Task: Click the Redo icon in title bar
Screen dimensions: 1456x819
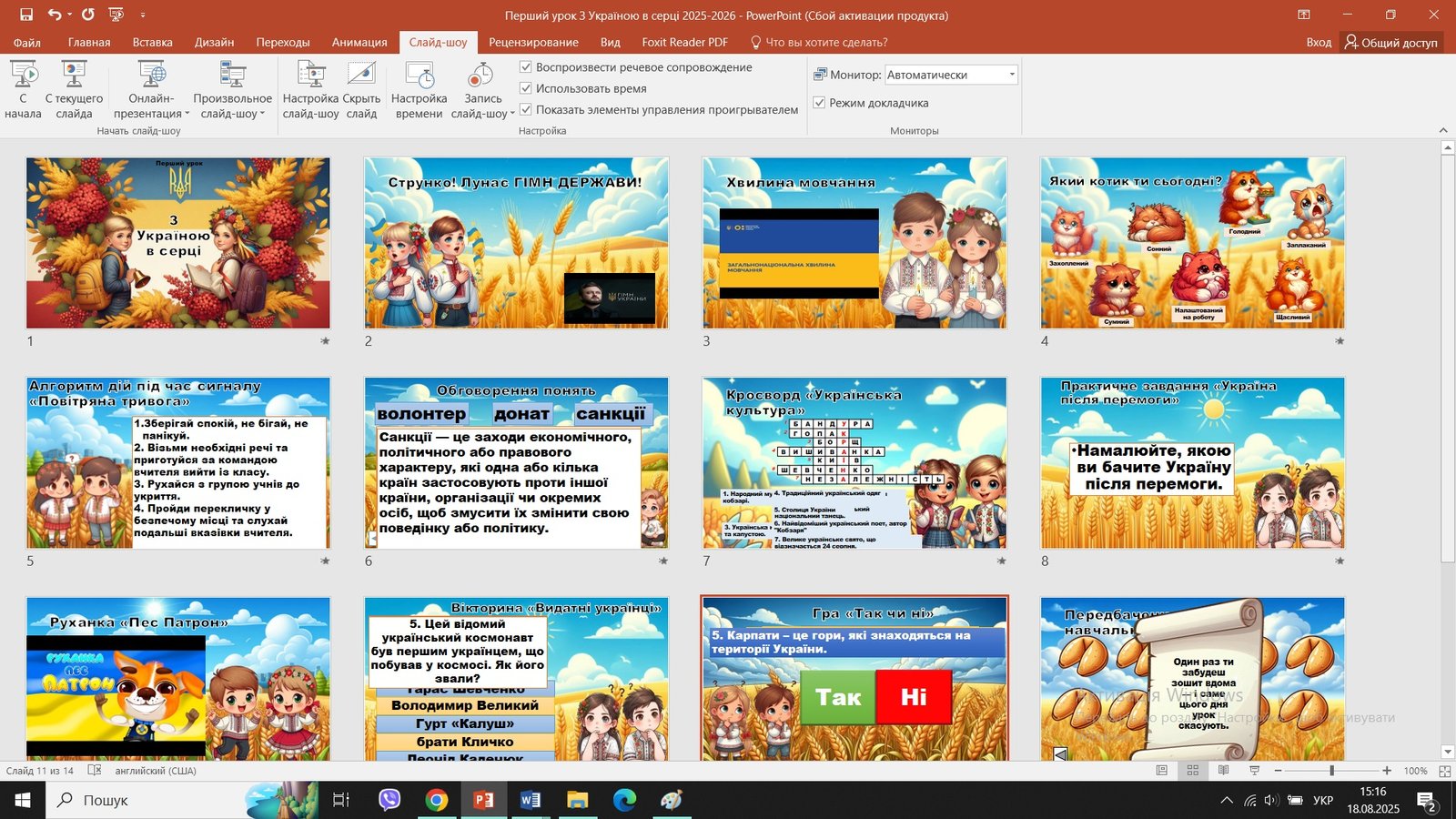Action: click(88, 15)
